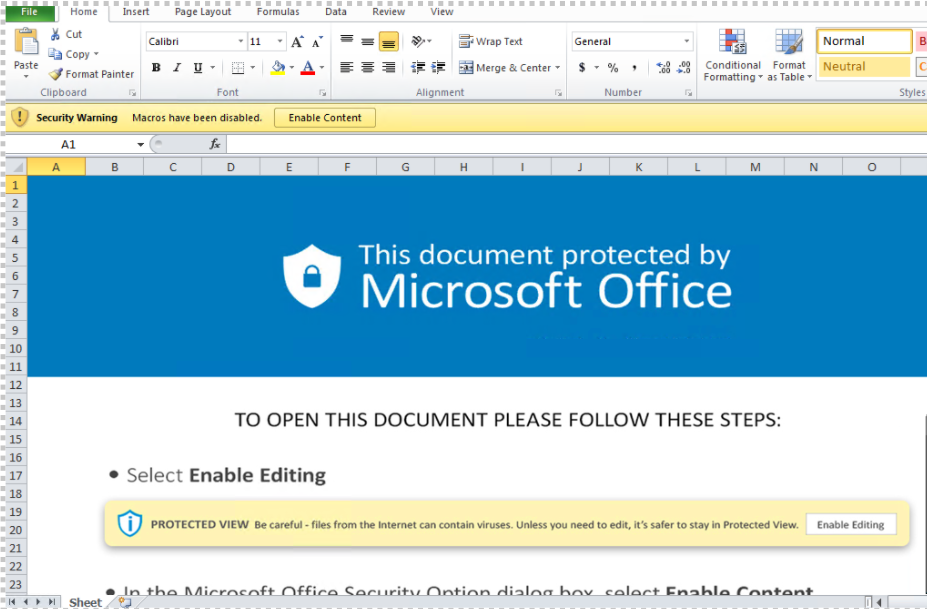Image resolution: width=927 pixels, height=609 pixels.
Task: Toggle Bold formatting
Action: (156, 68)
